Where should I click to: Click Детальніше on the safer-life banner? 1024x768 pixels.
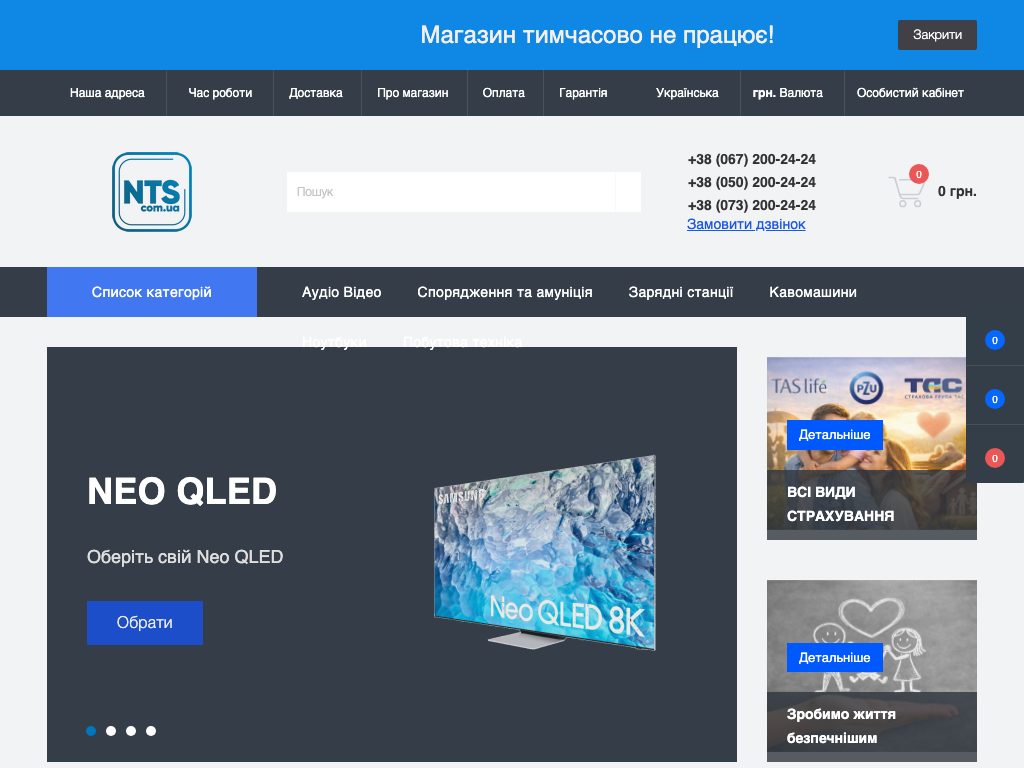835,658
